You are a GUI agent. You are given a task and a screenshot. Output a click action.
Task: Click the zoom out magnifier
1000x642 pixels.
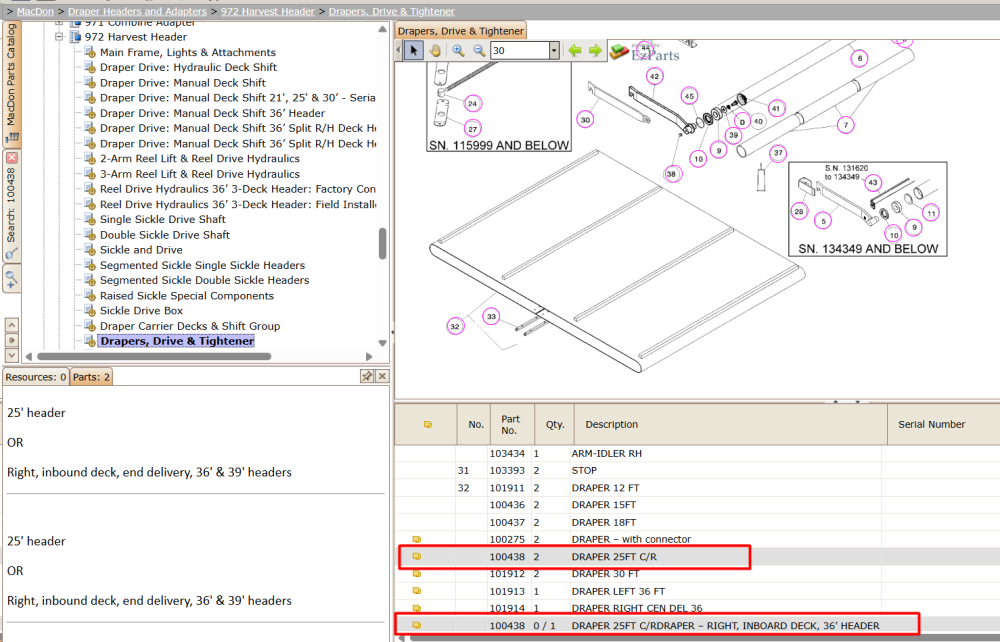(x=479, y=50)
